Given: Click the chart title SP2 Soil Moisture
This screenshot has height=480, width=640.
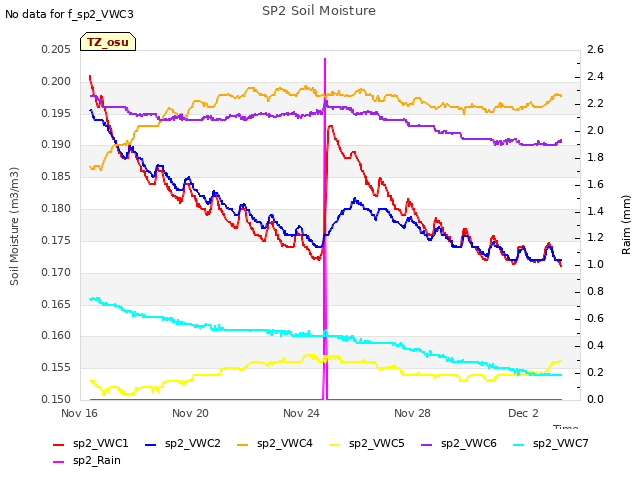Looking at the screenshot, I should pyautogui.click(x=319, y=11).
